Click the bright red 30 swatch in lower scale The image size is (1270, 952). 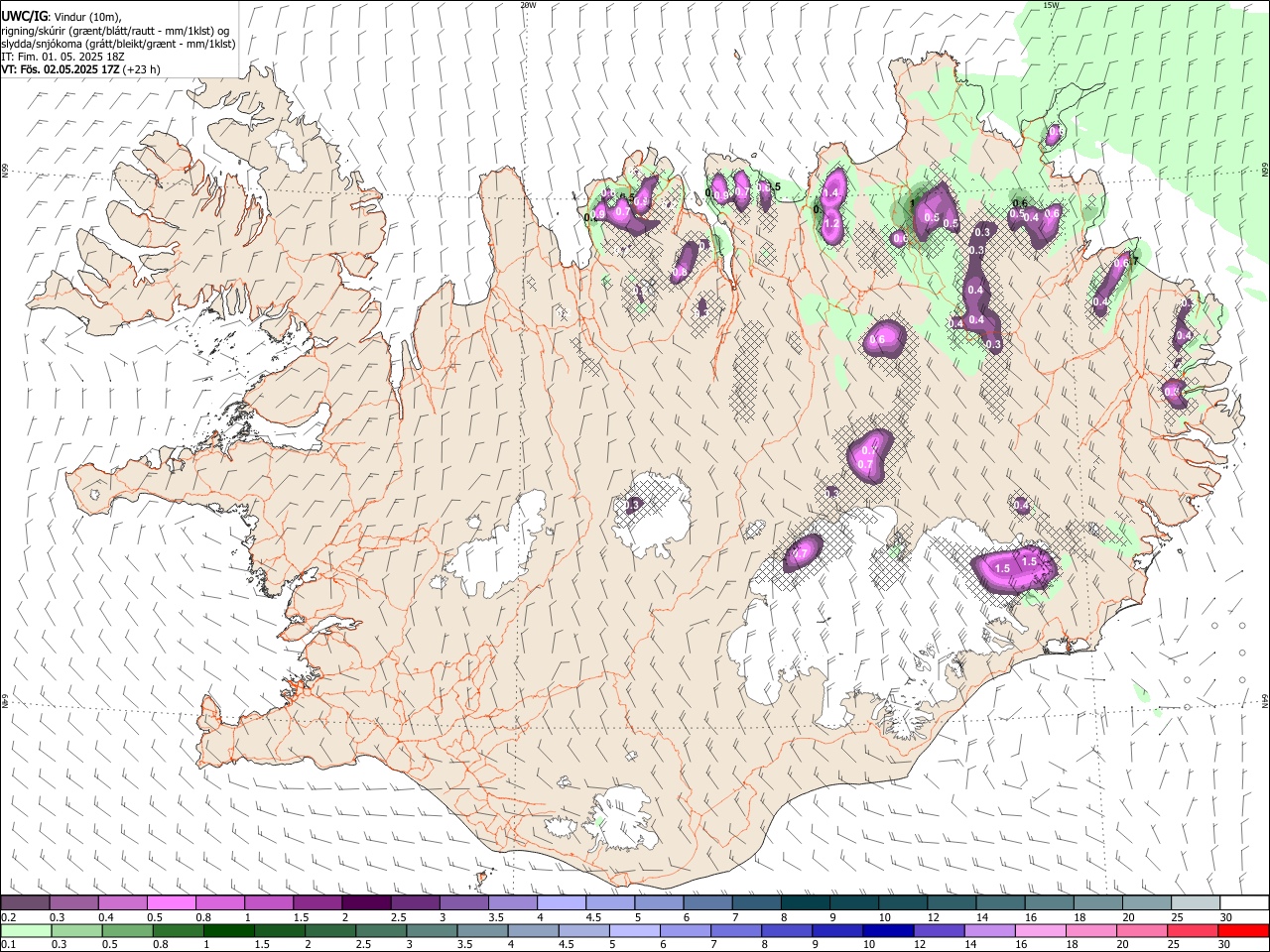pyautogui.click(x=1243, y=931)
